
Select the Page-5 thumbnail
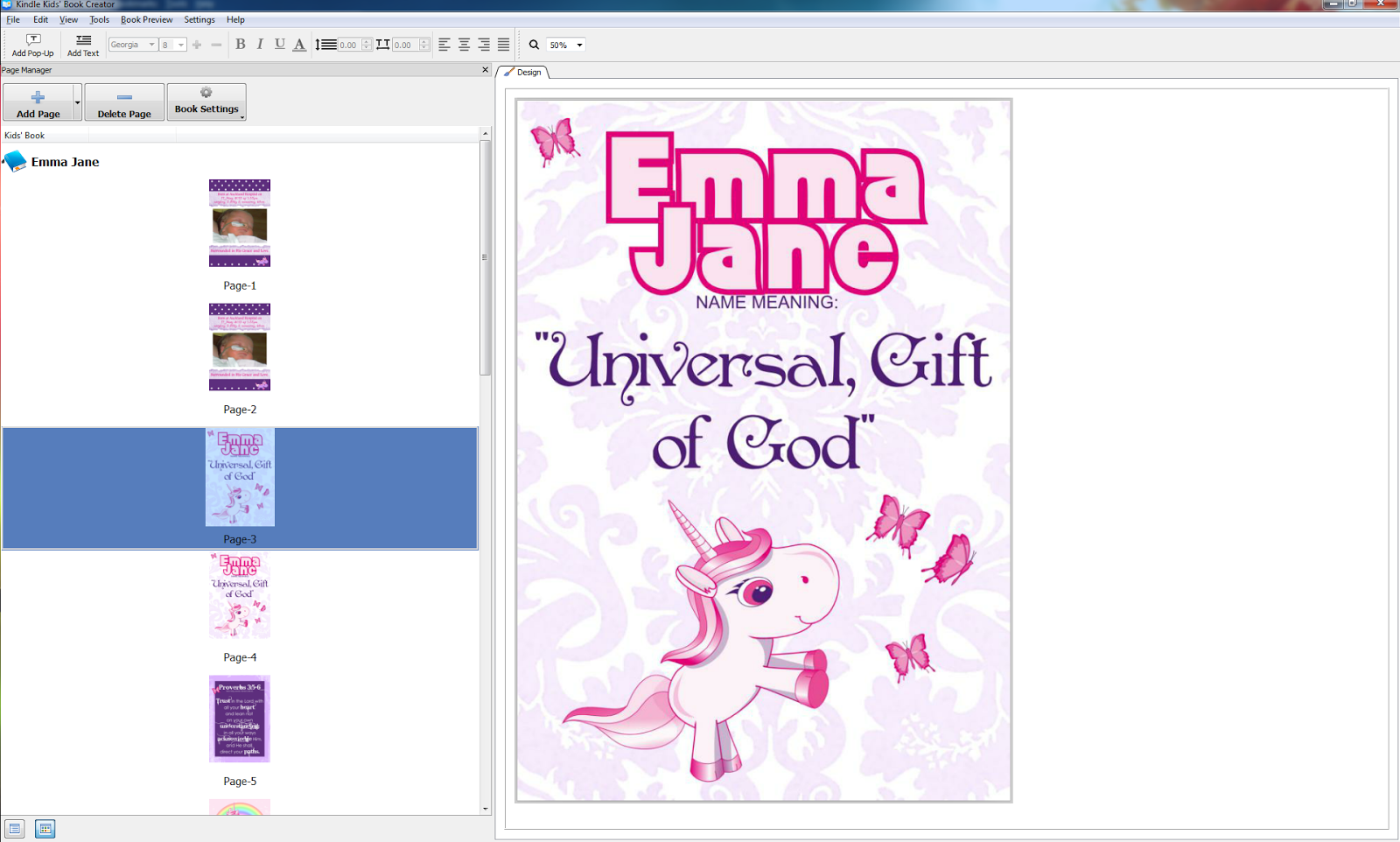click(239, 719)
